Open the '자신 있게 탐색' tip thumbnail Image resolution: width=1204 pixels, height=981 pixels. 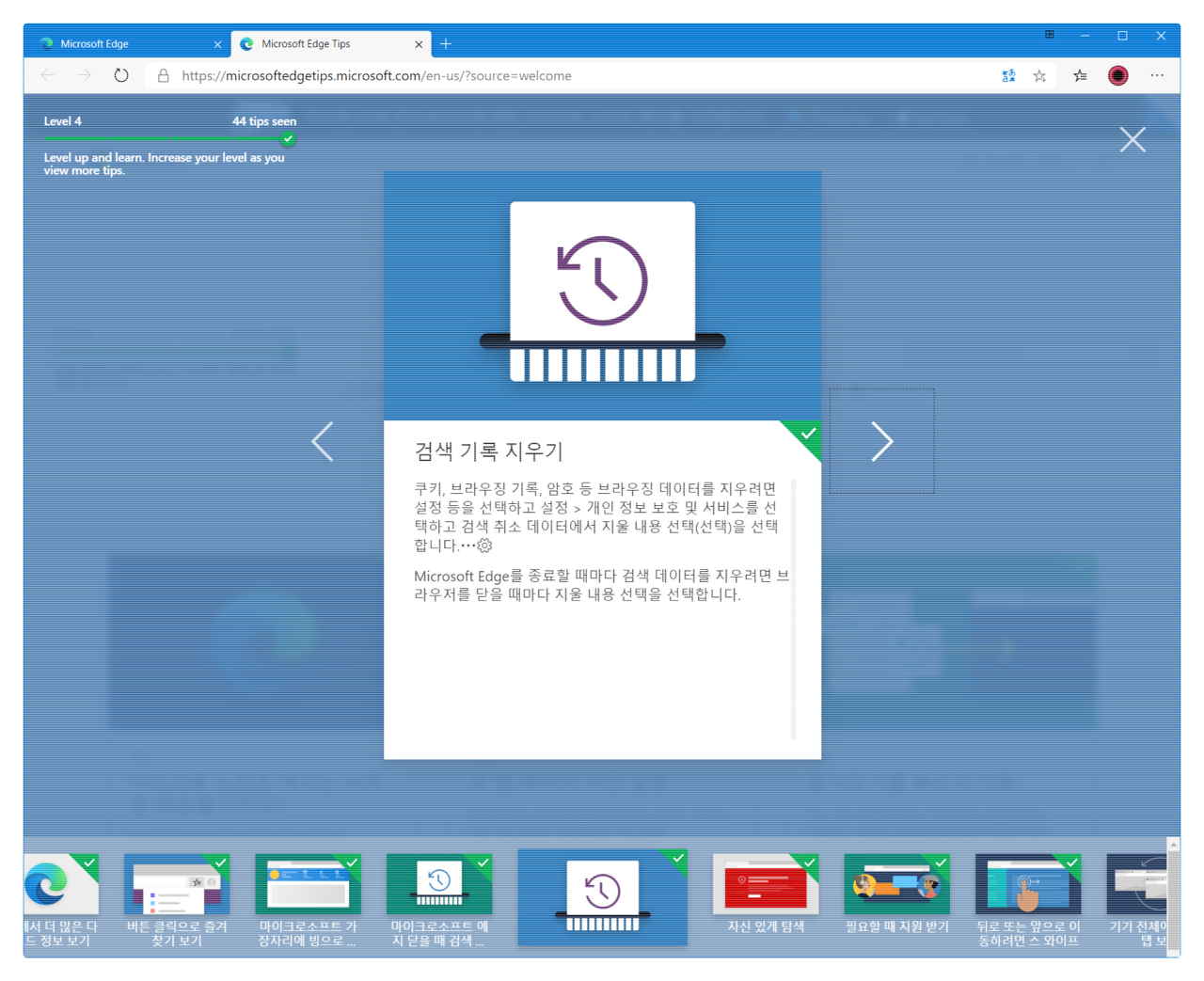766,884
